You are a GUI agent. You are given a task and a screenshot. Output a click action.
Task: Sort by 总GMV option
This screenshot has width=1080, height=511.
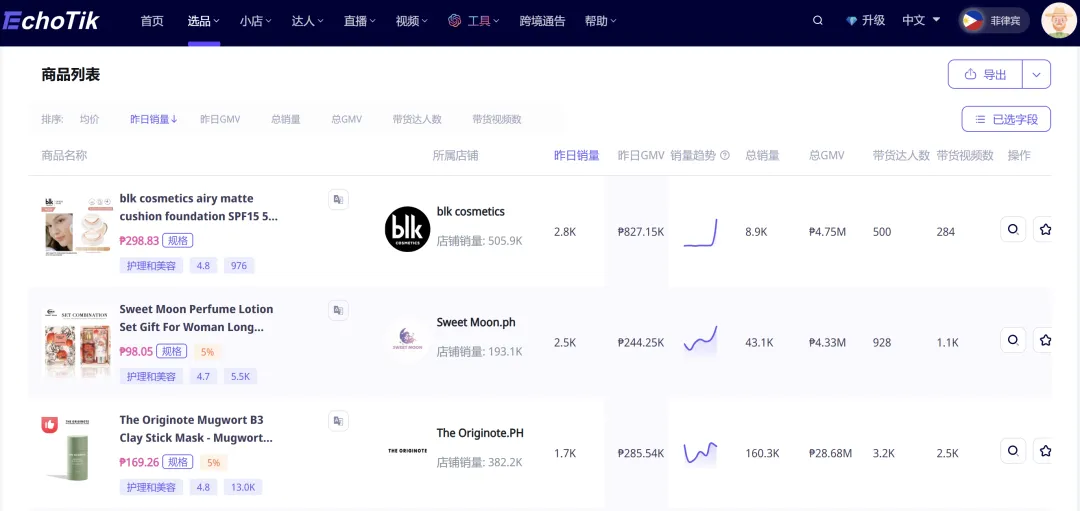[346, 119]
